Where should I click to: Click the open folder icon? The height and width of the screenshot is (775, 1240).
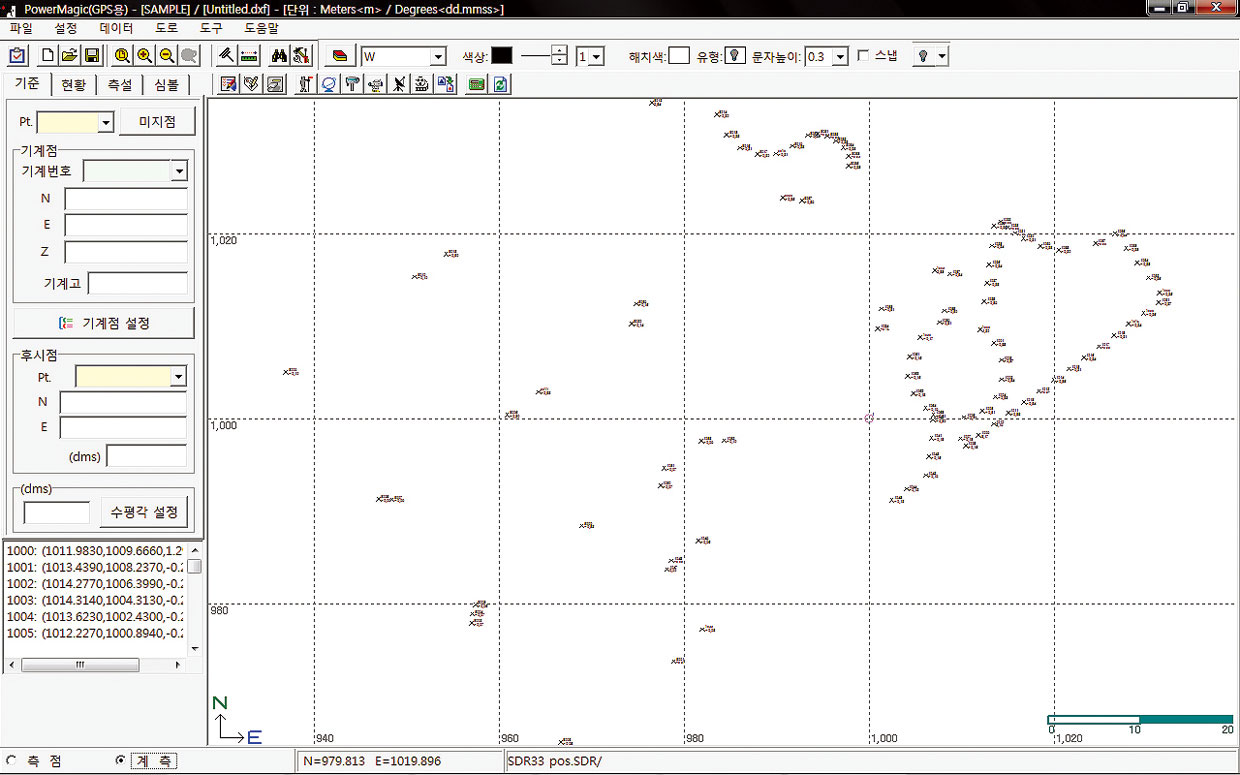69,57
